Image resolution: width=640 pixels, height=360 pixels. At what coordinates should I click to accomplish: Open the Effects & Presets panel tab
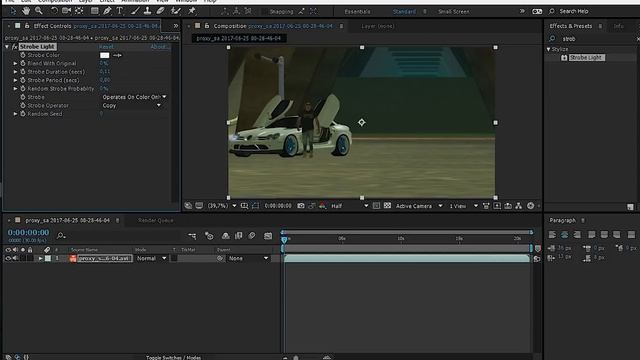coord(571,26)
